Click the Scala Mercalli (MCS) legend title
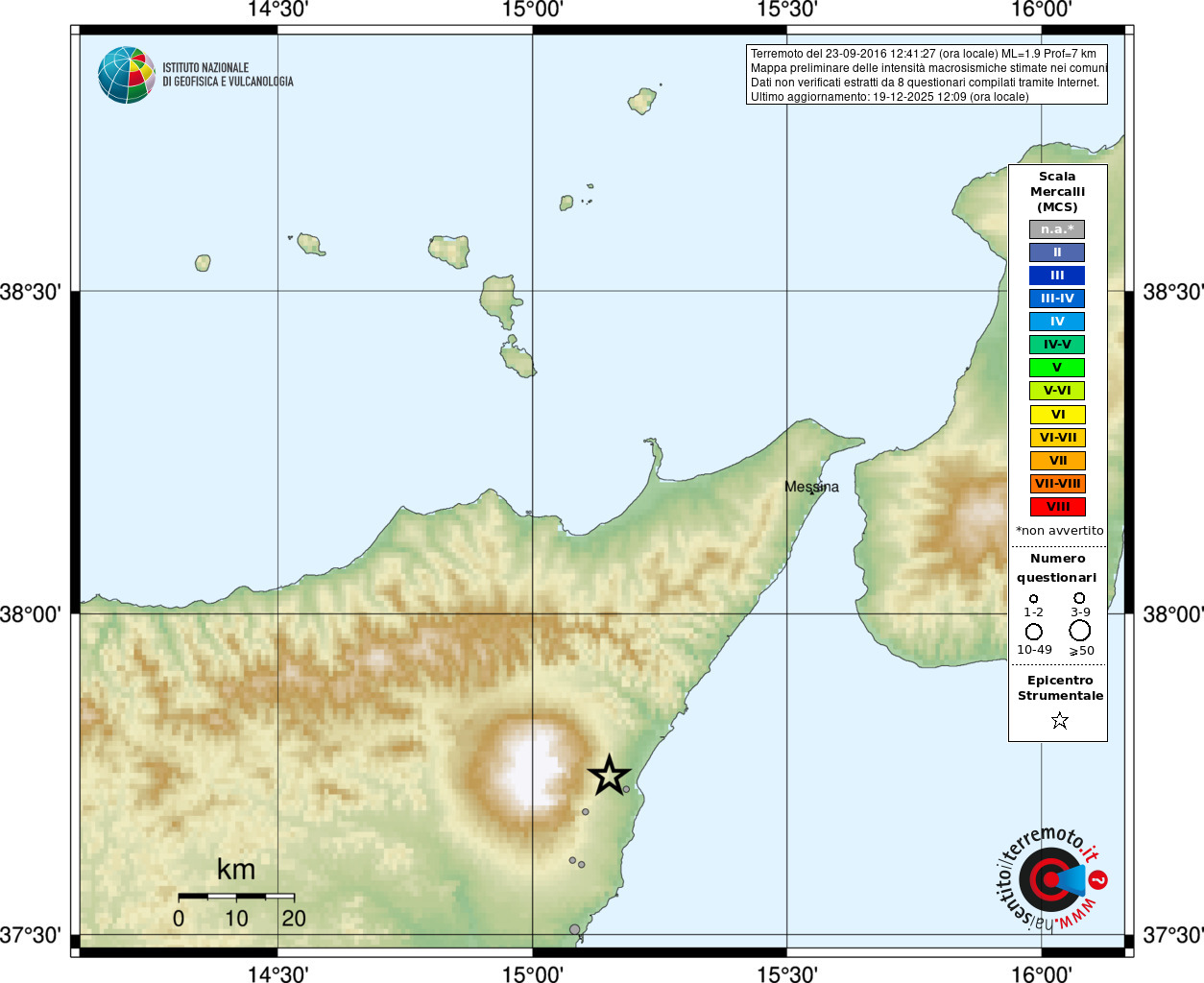 1058,191
